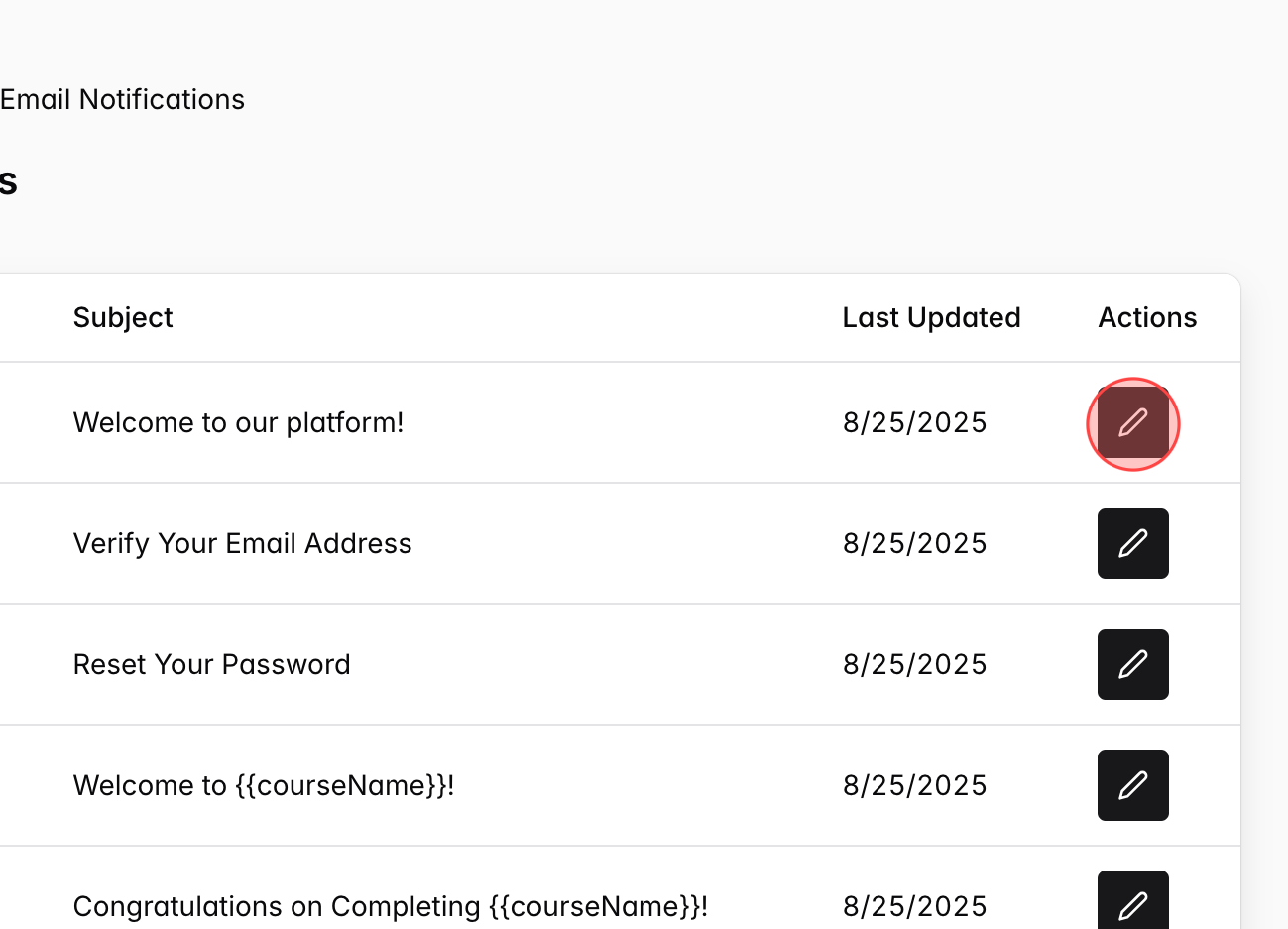
Task: Click 'Congratulations on Completing {{courseName}}!' subject
Action: coord(390,906)
